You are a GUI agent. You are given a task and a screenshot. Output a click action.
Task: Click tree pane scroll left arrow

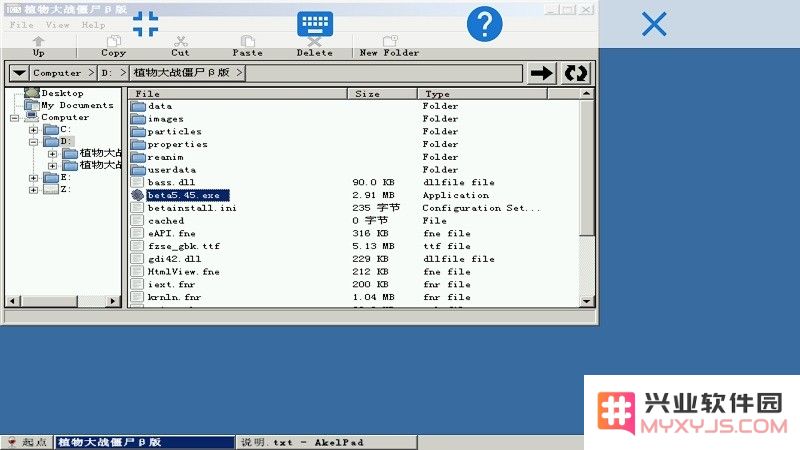pyautogui.click(x=13, y=301)
